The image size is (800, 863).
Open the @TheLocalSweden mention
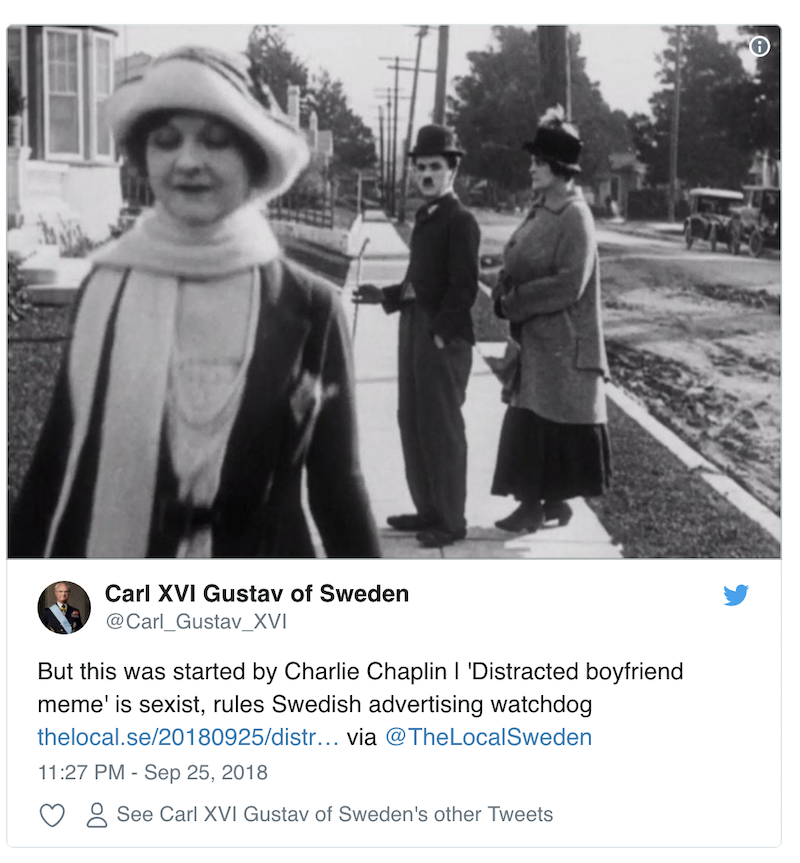click(x=489, y=737)
